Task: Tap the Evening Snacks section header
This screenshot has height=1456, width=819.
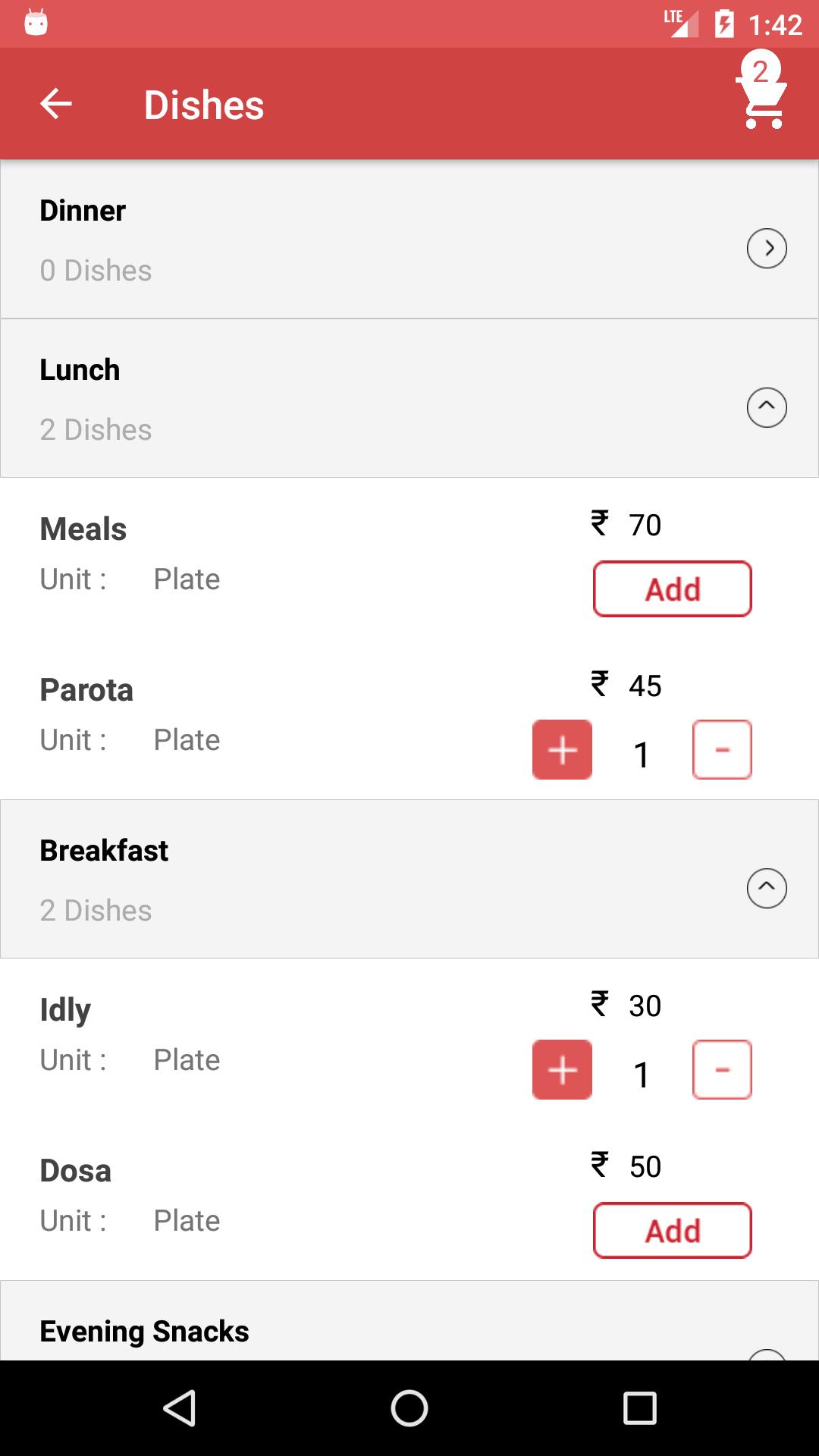Action: tap(409, 1321)
